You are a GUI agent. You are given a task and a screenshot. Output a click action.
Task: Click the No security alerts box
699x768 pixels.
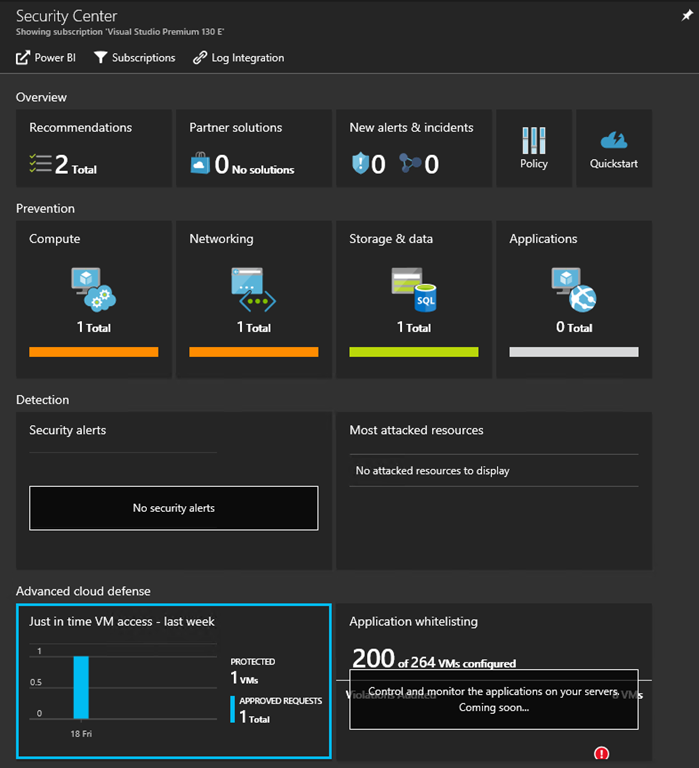174,508
